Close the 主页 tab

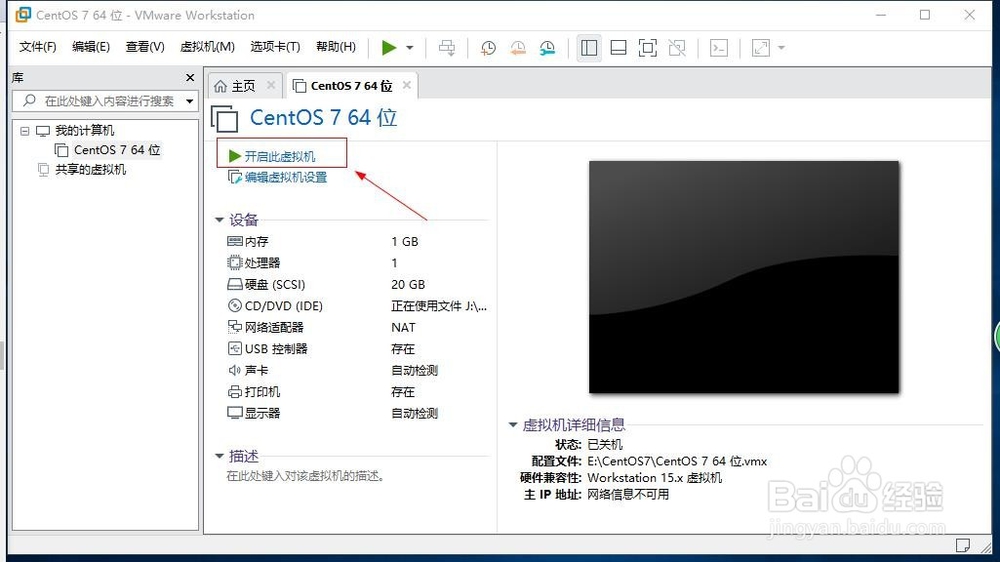[x=271, y=85]
